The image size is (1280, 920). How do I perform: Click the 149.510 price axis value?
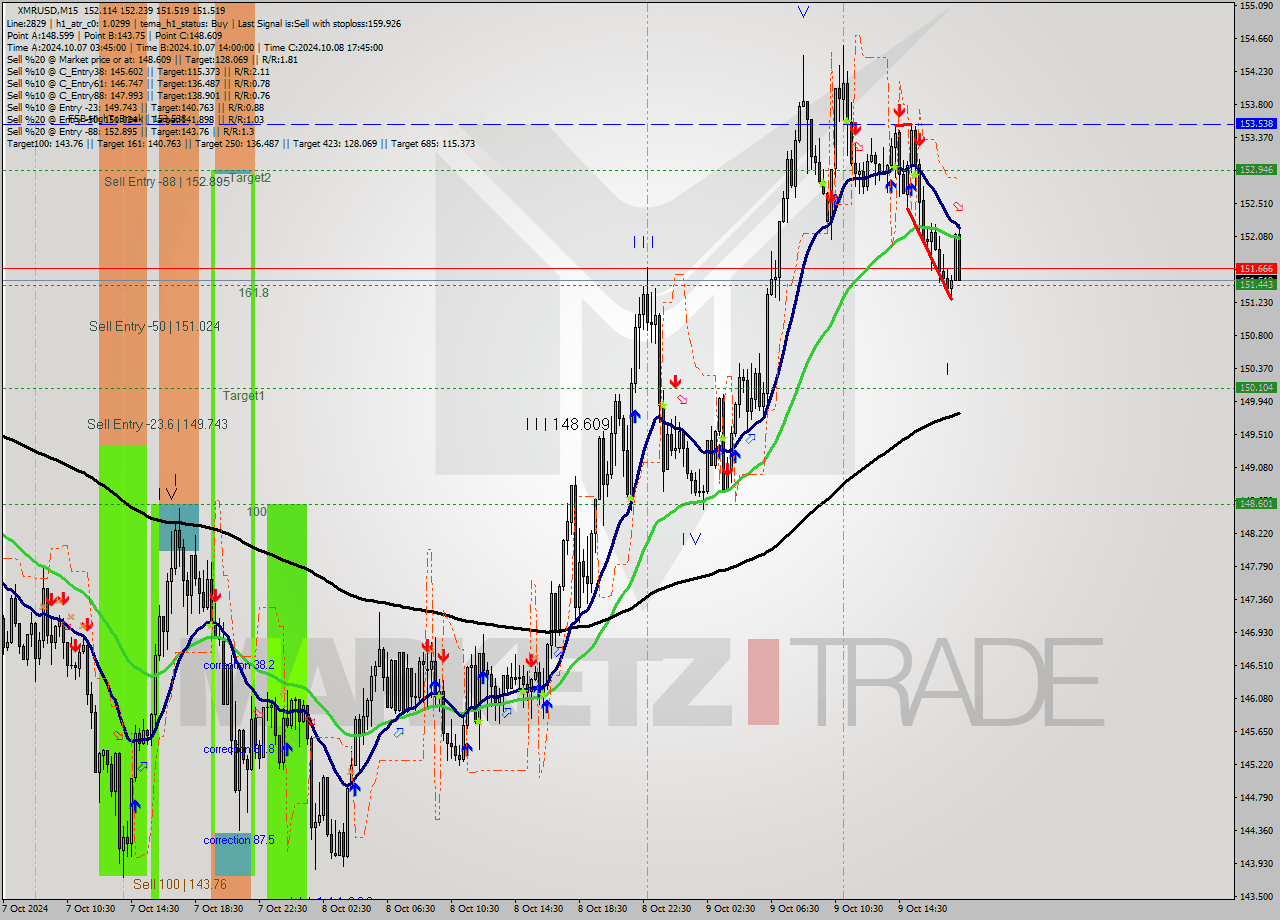[1256, 435]
